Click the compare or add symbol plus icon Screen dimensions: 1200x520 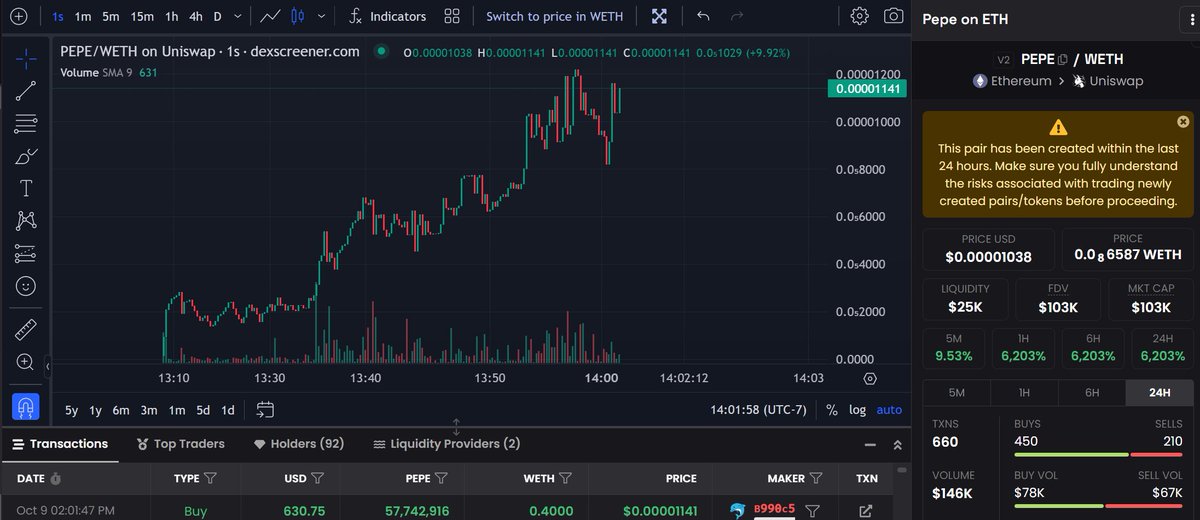(x=19, y=16)
